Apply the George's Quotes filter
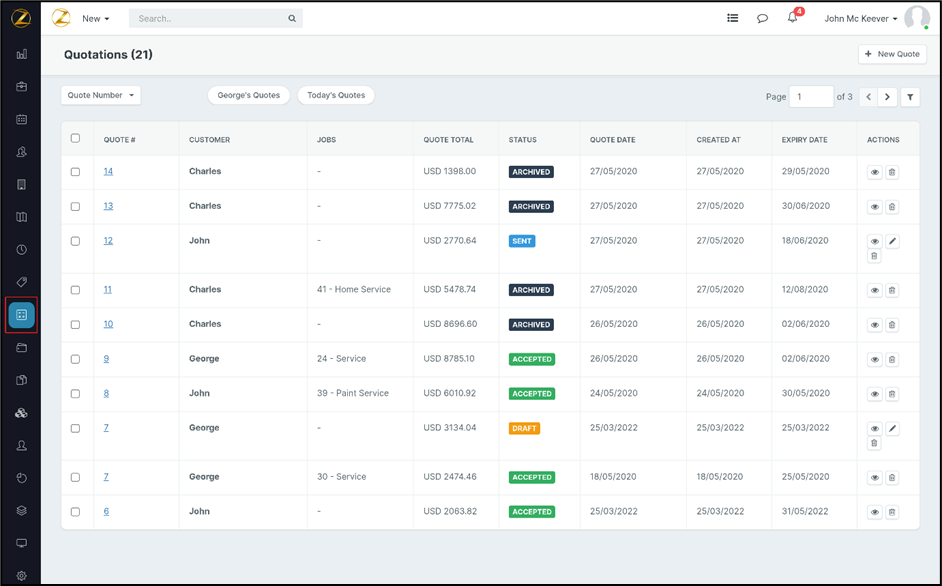The width and height of the screenshot is (942, 586). pos(249,95)
